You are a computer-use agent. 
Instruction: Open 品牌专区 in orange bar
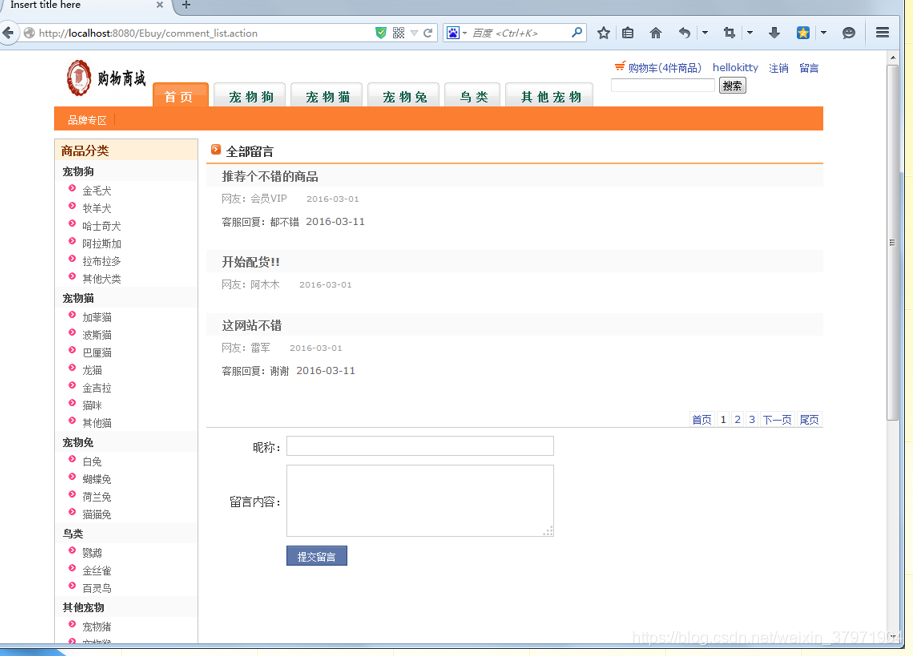pos(87,120)
